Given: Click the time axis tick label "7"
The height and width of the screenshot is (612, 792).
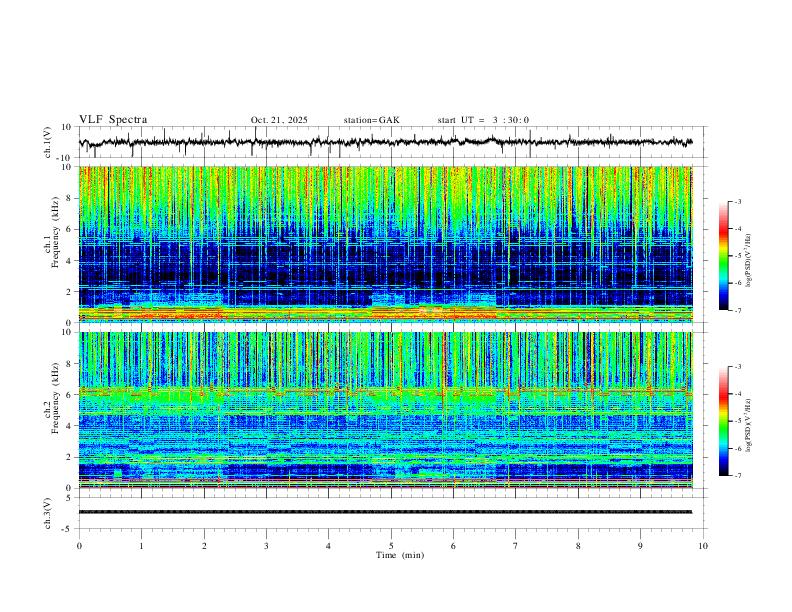Looking at the screenshot, I should click(516, 546).
